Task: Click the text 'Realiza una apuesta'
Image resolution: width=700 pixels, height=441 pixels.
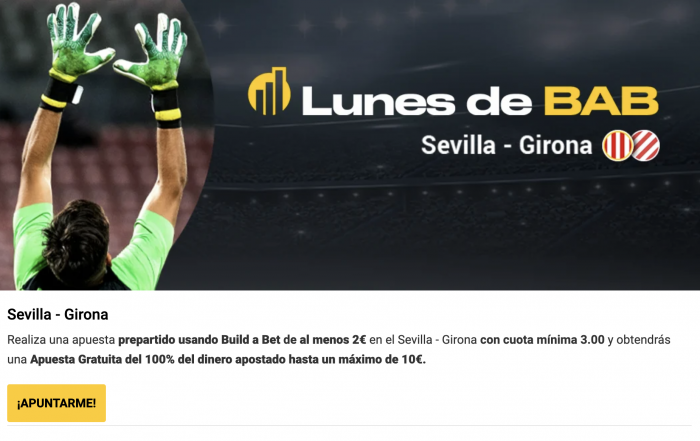Action: tap(61, 340)
